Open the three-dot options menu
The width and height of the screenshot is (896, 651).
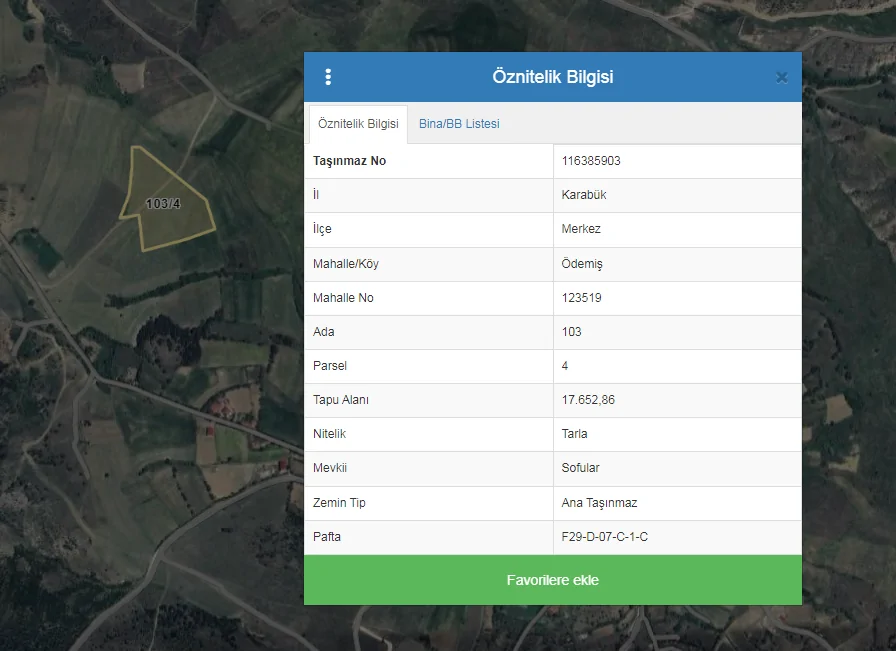click(x=328, y=77)
